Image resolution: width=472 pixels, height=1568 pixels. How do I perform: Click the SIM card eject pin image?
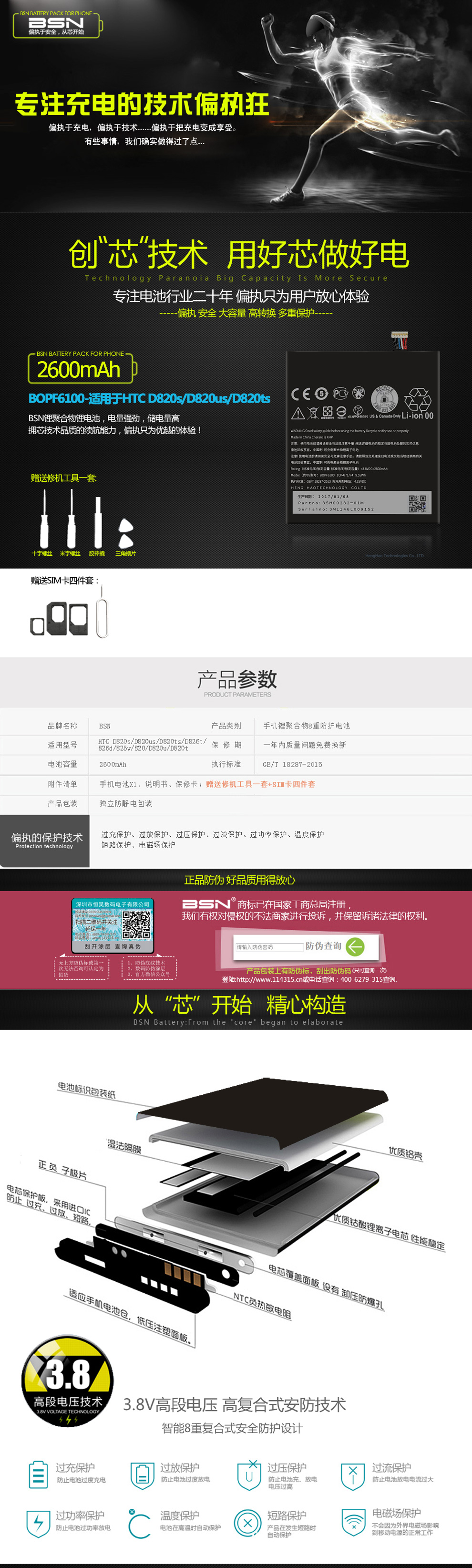tap(102, 613)
